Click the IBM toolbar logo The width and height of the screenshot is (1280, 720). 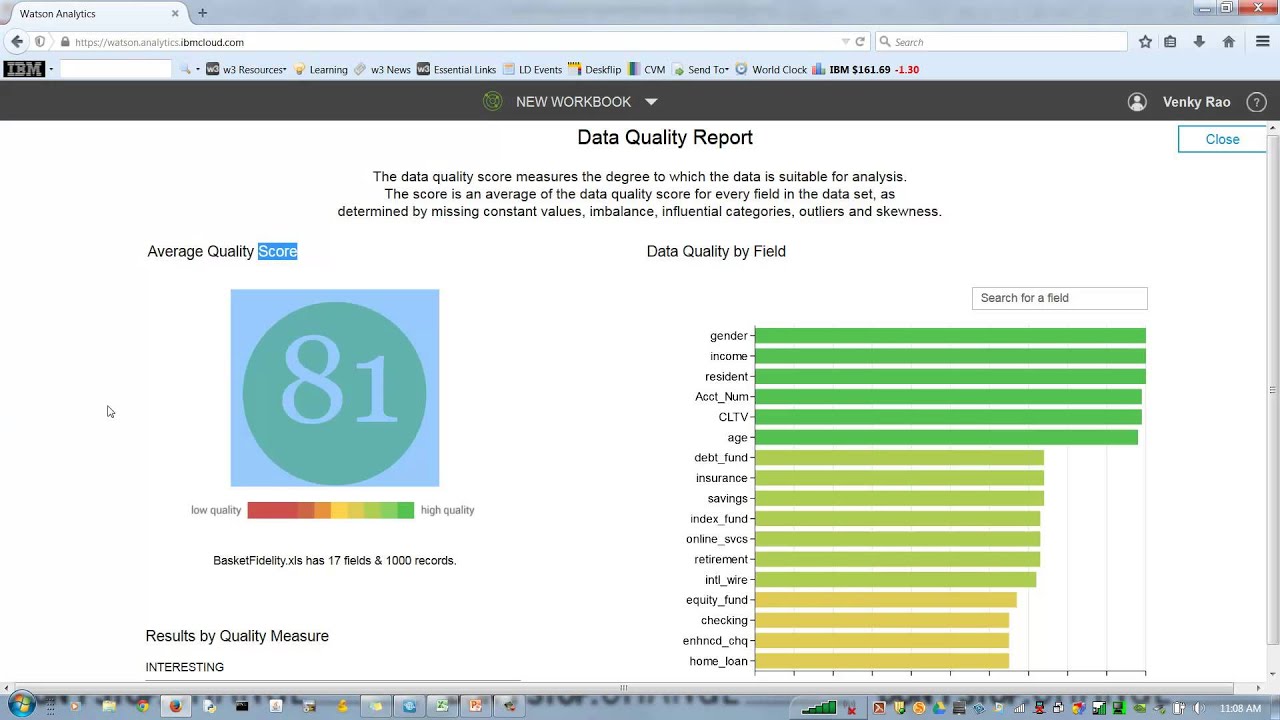24,69
